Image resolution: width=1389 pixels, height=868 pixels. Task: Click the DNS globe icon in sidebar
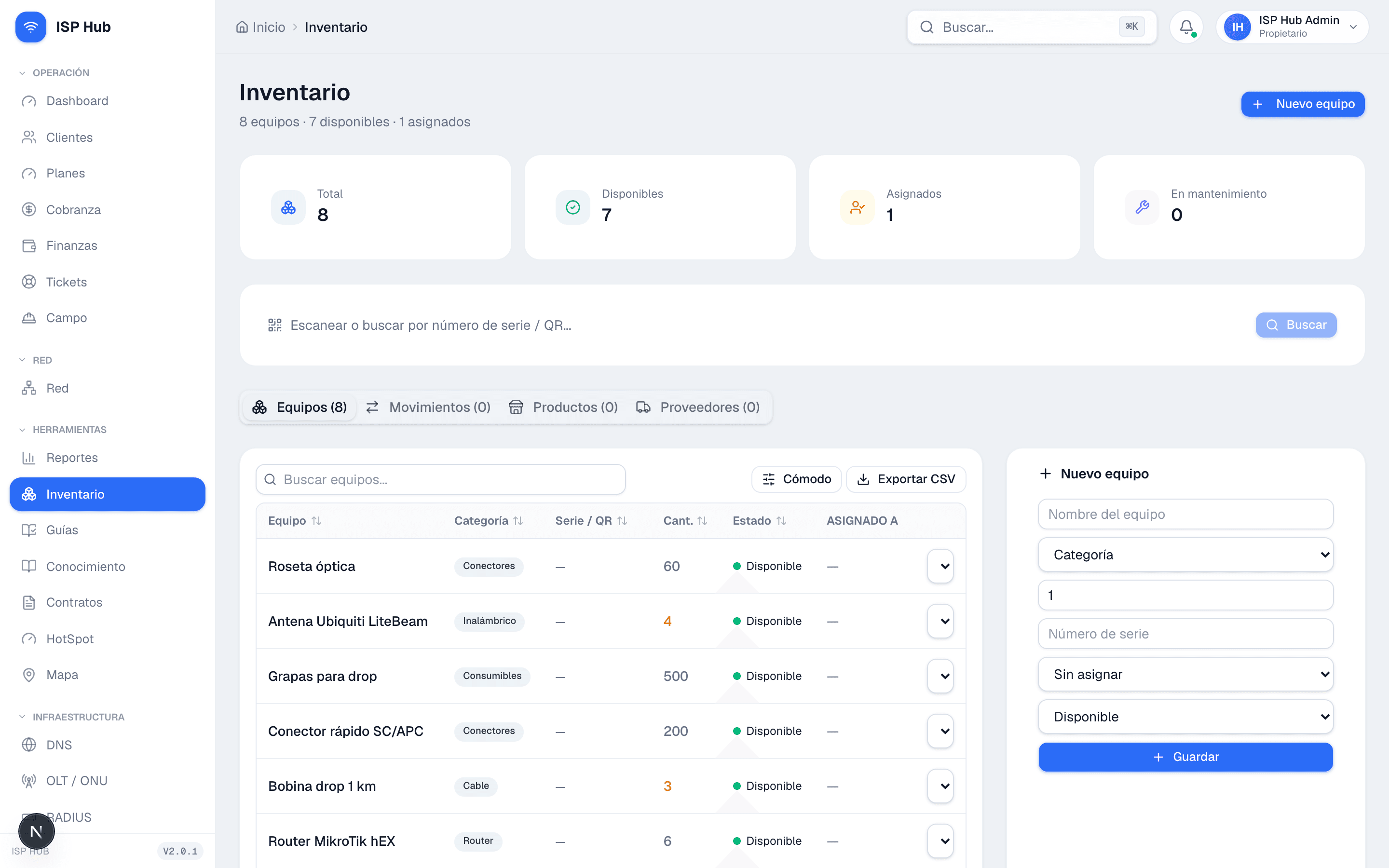pyautogui.click(x=29, y=745)
